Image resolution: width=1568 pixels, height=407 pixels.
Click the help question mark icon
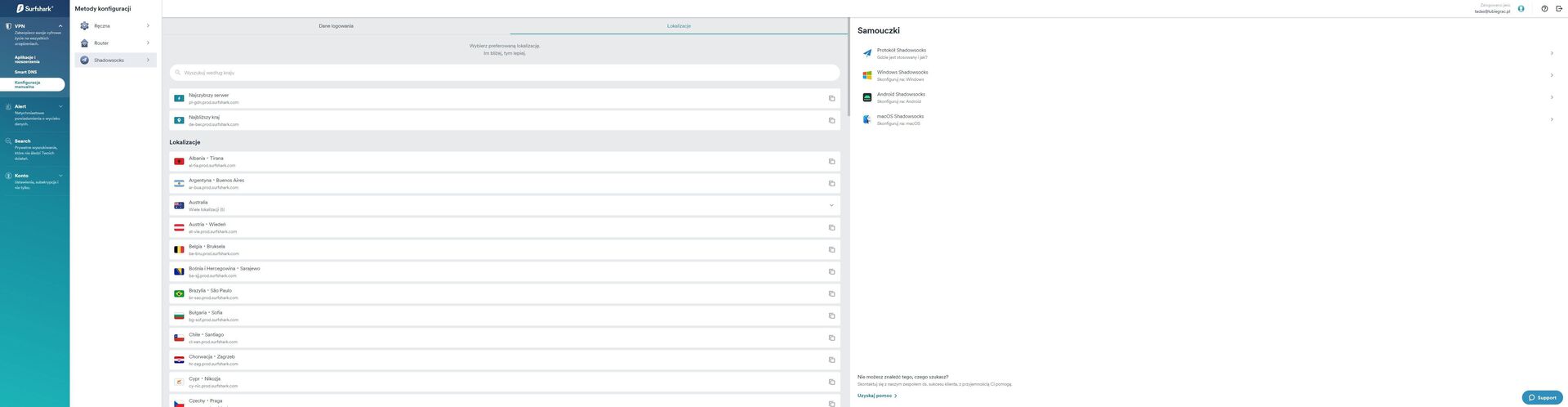[1544, 8]
